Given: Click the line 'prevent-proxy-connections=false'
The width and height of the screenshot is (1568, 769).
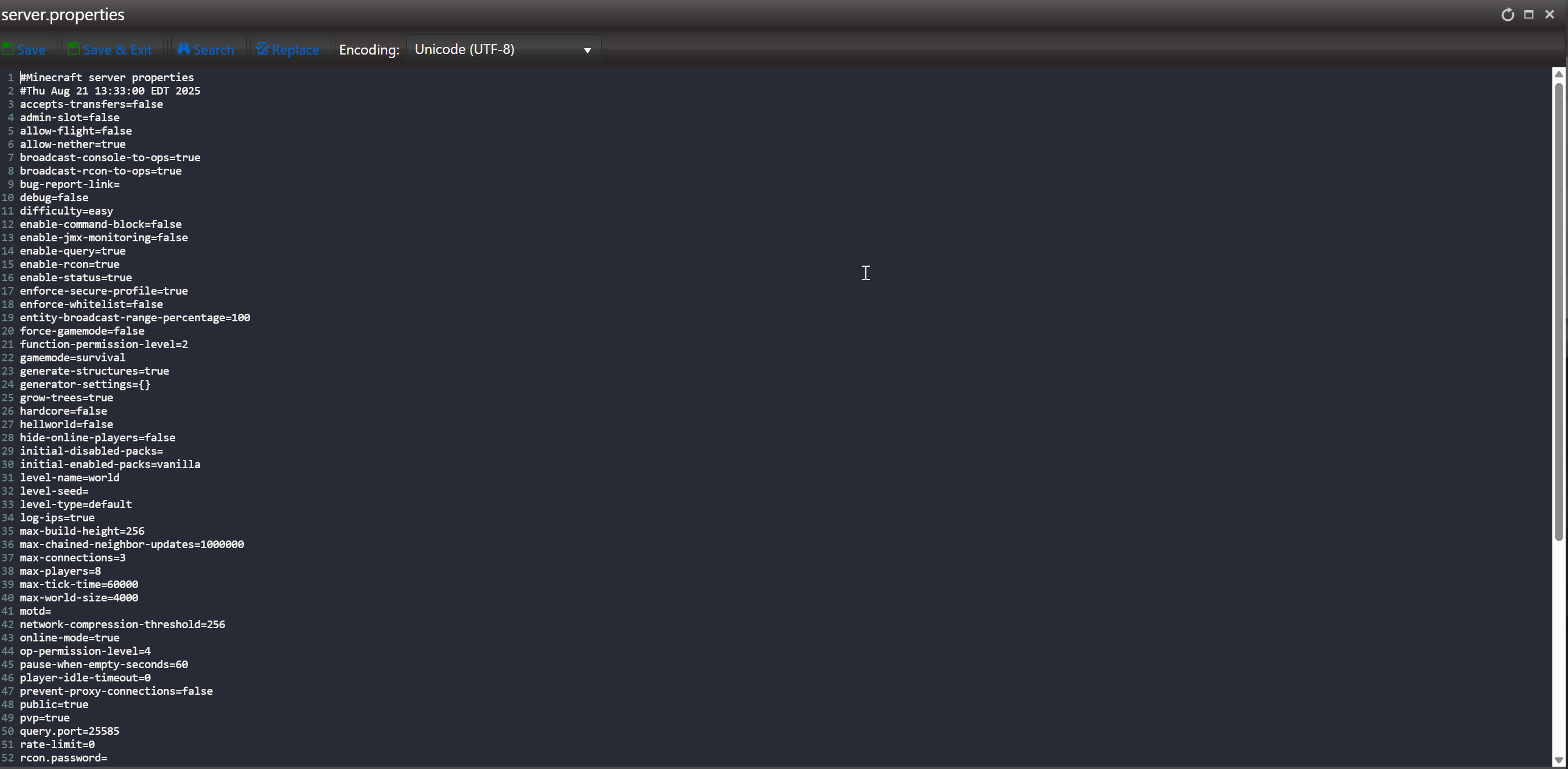Looking at the screenshot, I should 116,691.
